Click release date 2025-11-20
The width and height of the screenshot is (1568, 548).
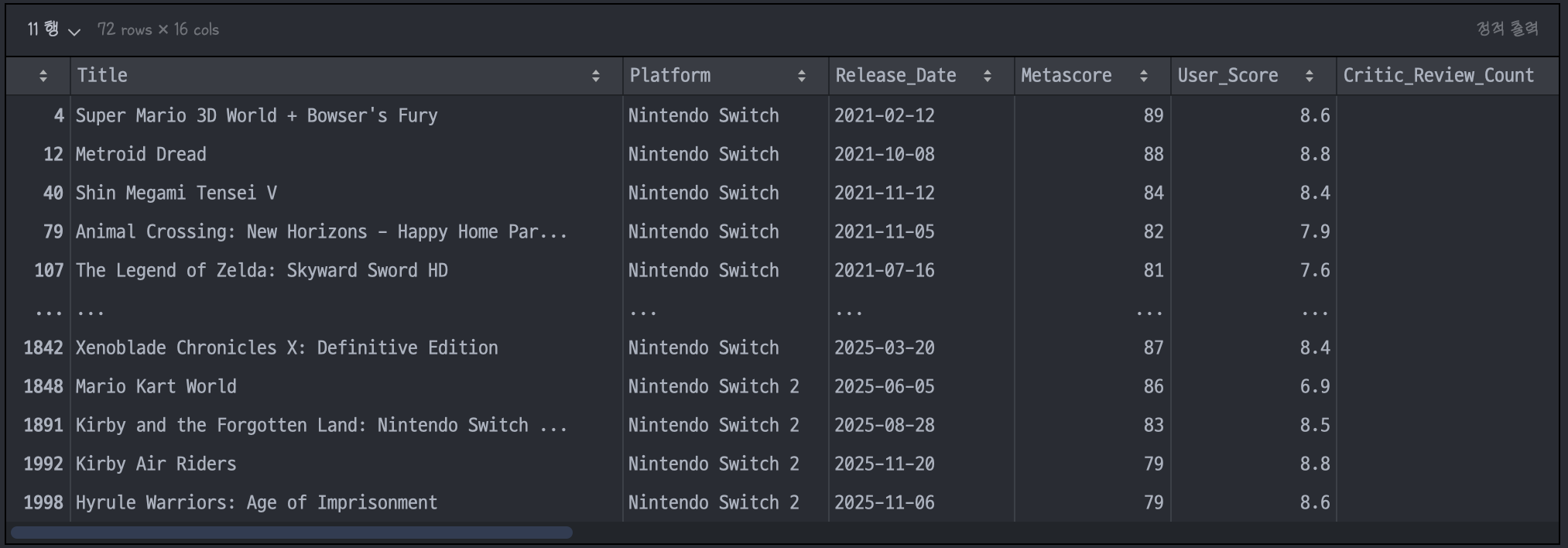[885, 464]
